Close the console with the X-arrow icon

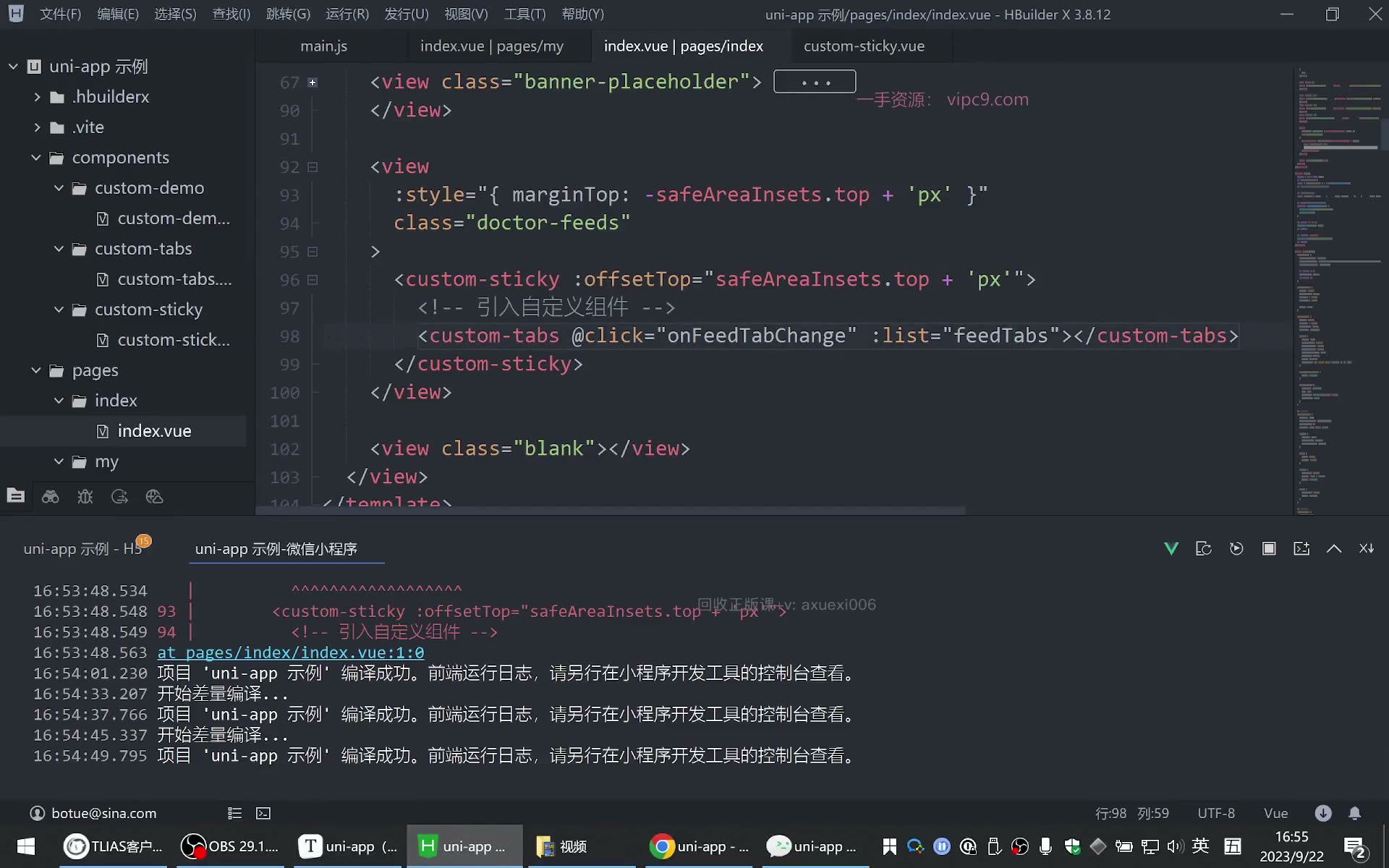pos(1367,548)
